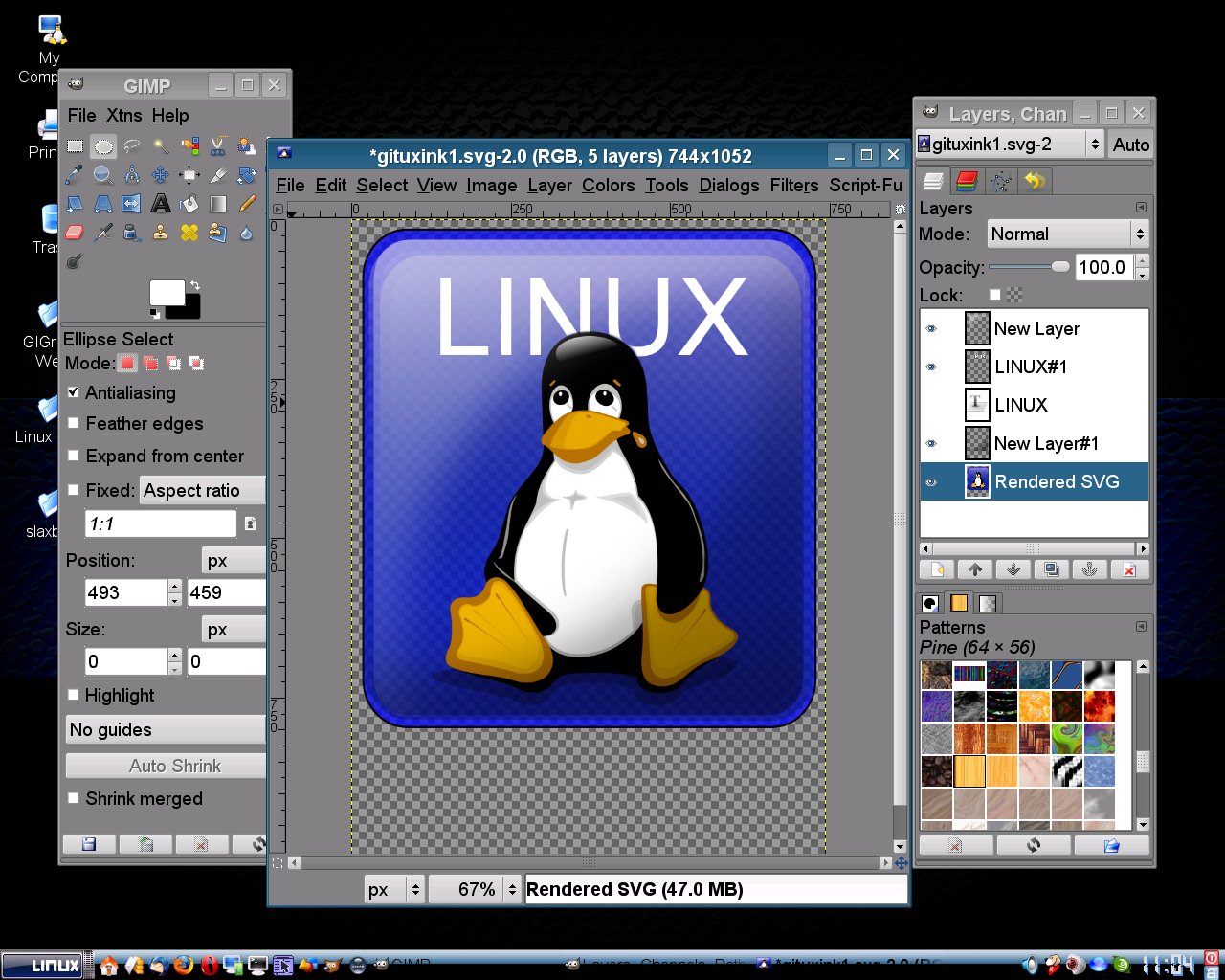Select the Dodge/Burn tool

(x=75, y=261)
